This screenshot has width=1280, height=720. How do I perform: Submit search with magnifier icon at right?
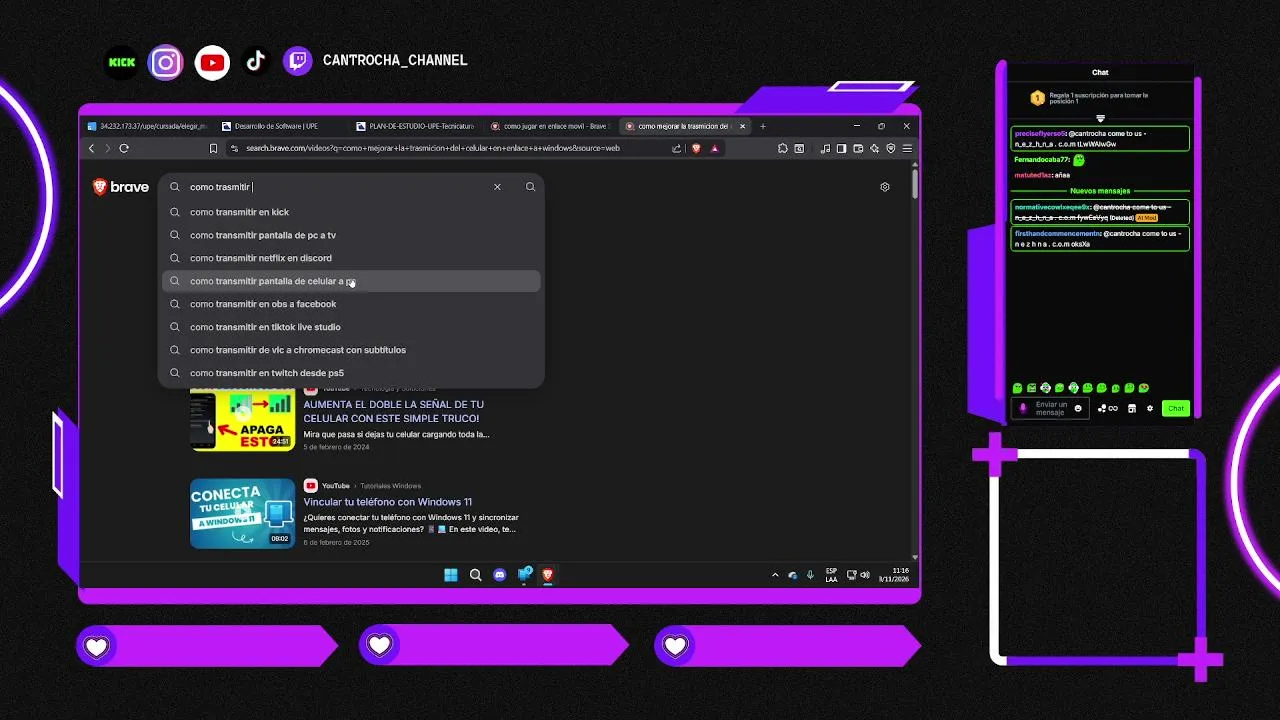[x=530, y=187]
